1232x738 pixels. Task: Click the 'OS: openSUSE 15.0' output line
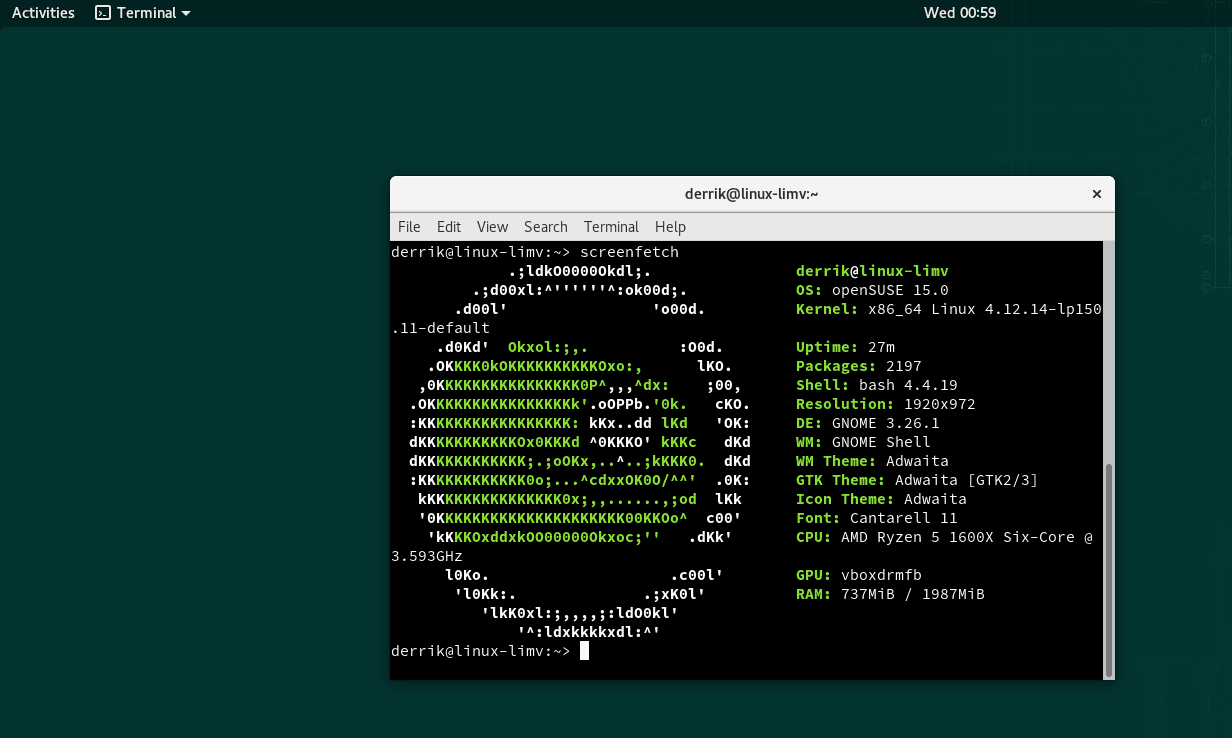pos(872,290)
